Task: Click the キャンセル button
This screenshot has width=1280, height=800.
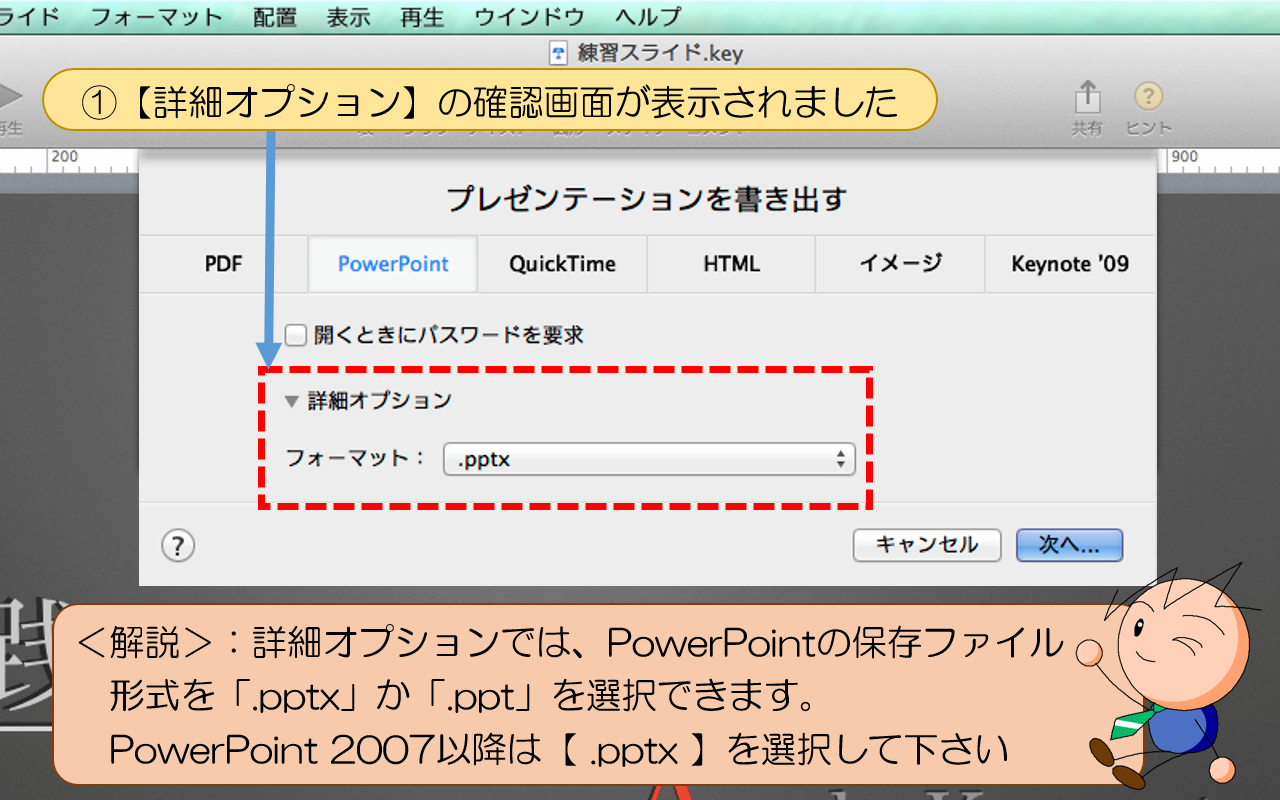Action: pos(927,545)
